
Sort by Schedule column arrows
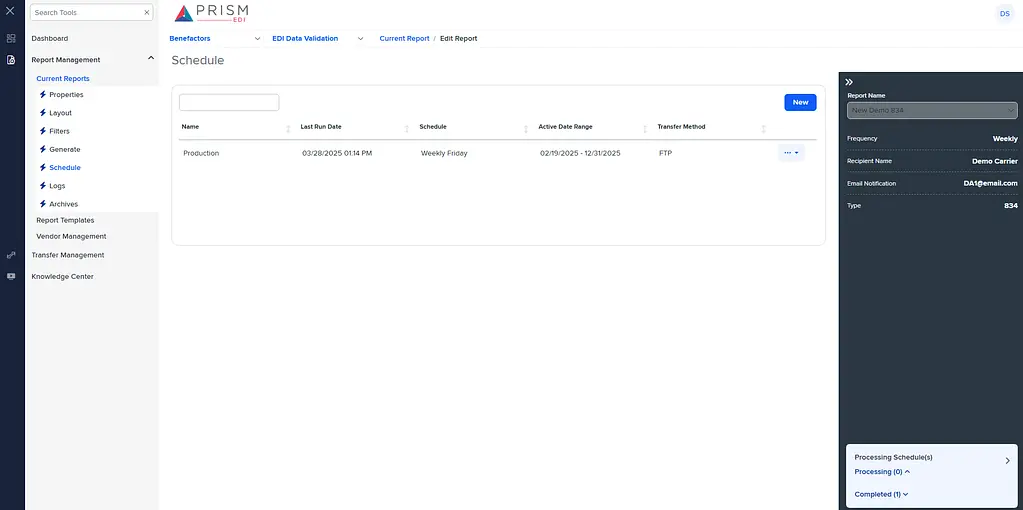point(526,128)
